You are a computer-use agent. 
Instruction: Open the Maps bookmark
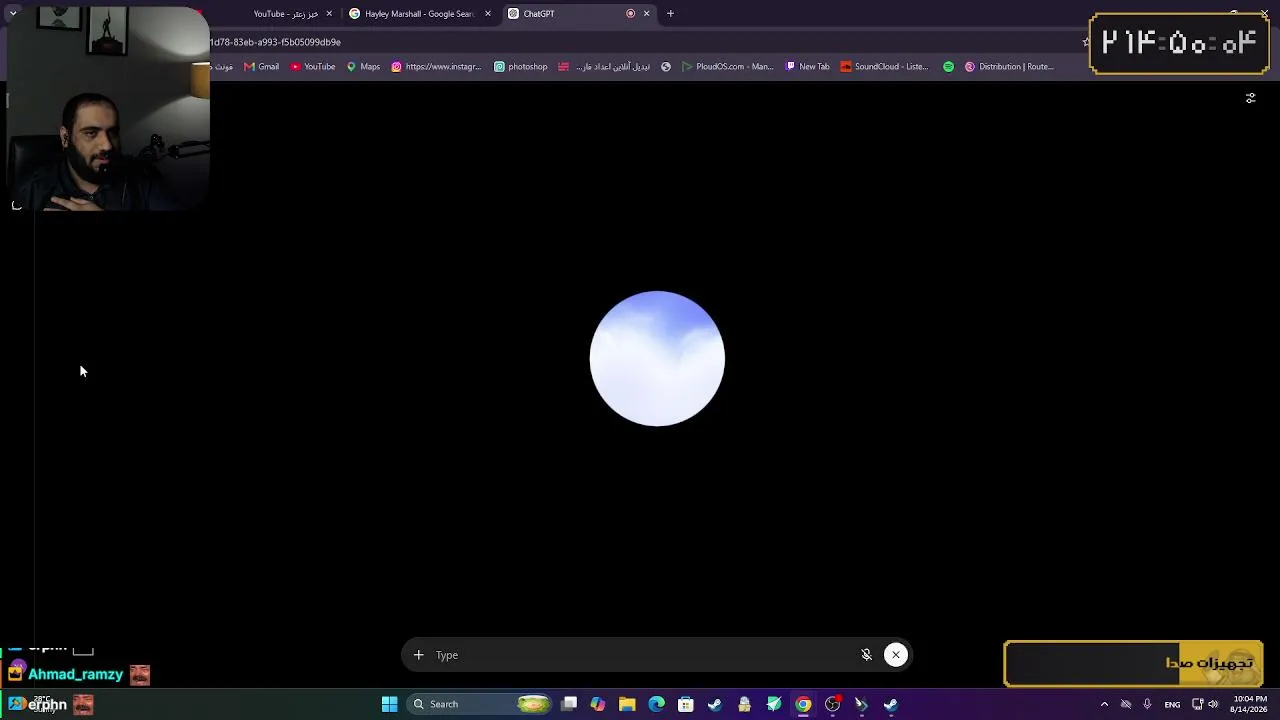[x=363, y=67]
